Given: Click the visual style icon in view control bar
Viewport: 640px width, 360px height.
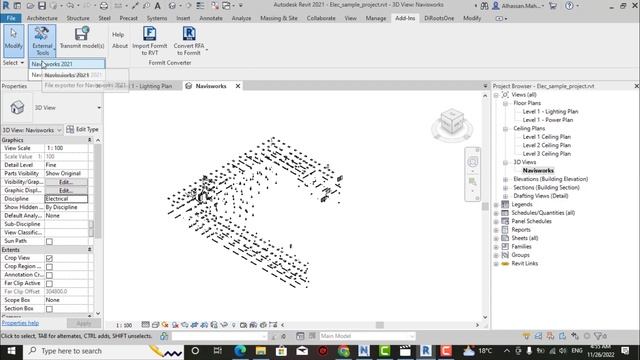Looking at the screenshot, I should coord(156,325).
